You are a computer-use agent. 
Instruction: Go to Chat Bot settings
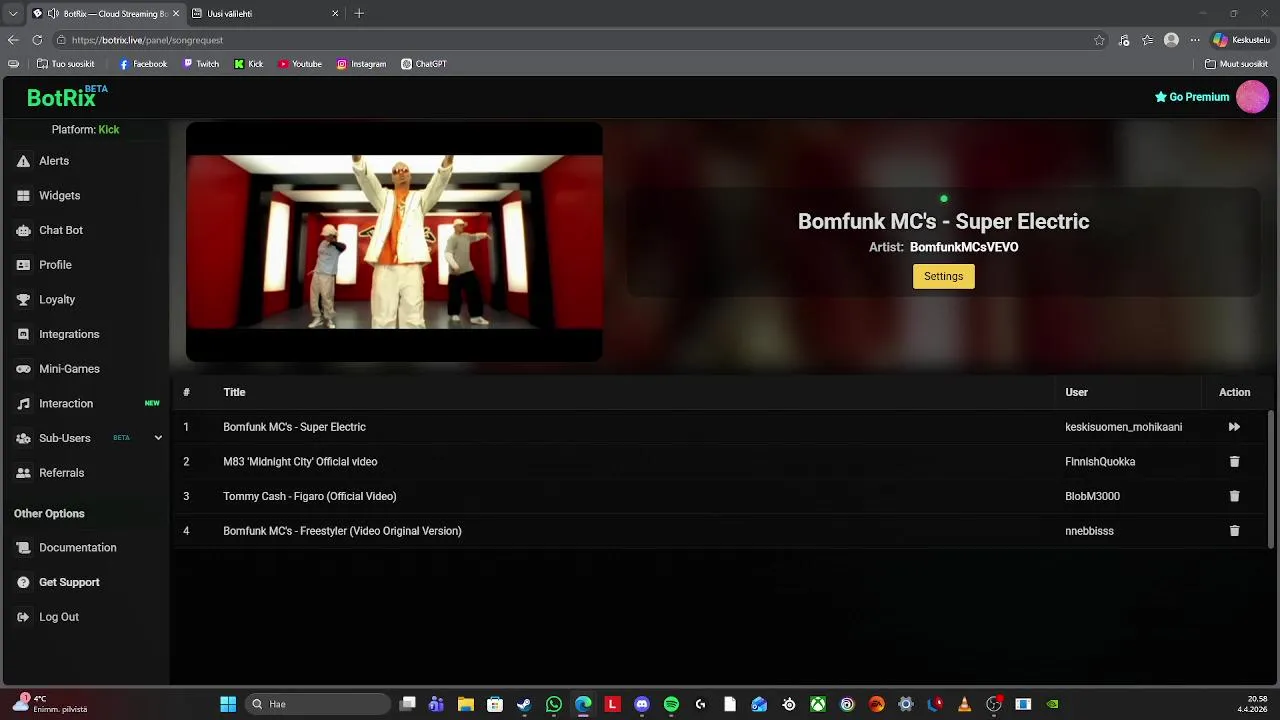coord(60,230)
